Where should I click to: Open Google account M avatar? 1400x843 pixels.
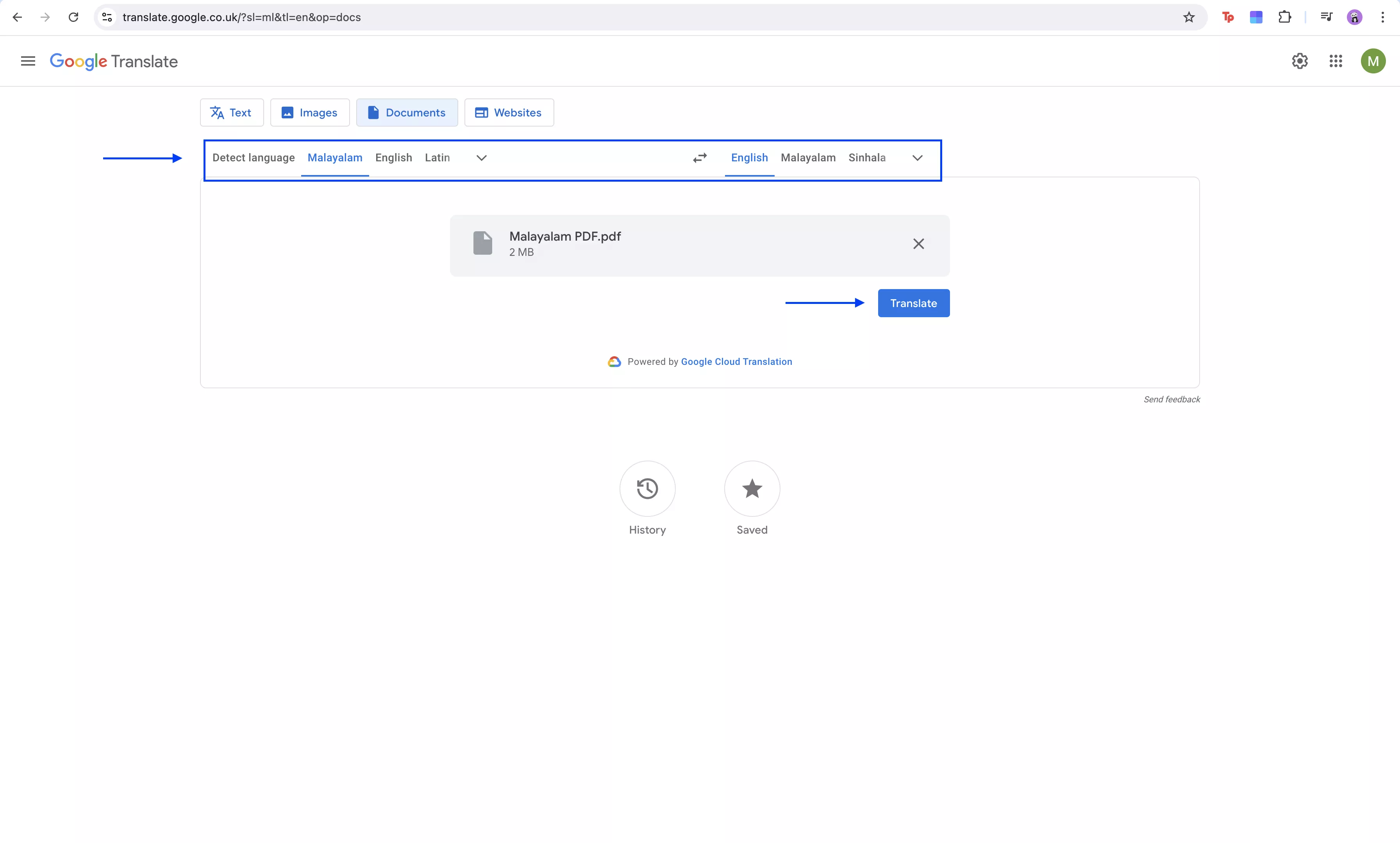[1373, 61]
